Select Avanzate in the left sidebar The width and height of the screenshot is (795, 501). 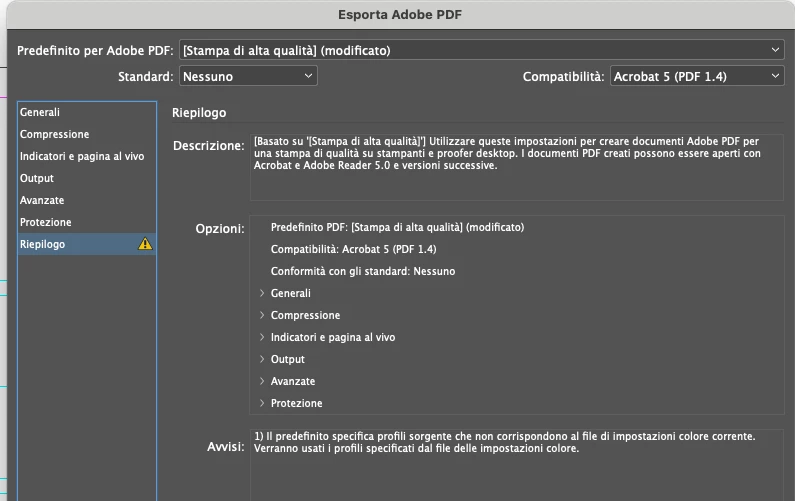tap(87, 200)
